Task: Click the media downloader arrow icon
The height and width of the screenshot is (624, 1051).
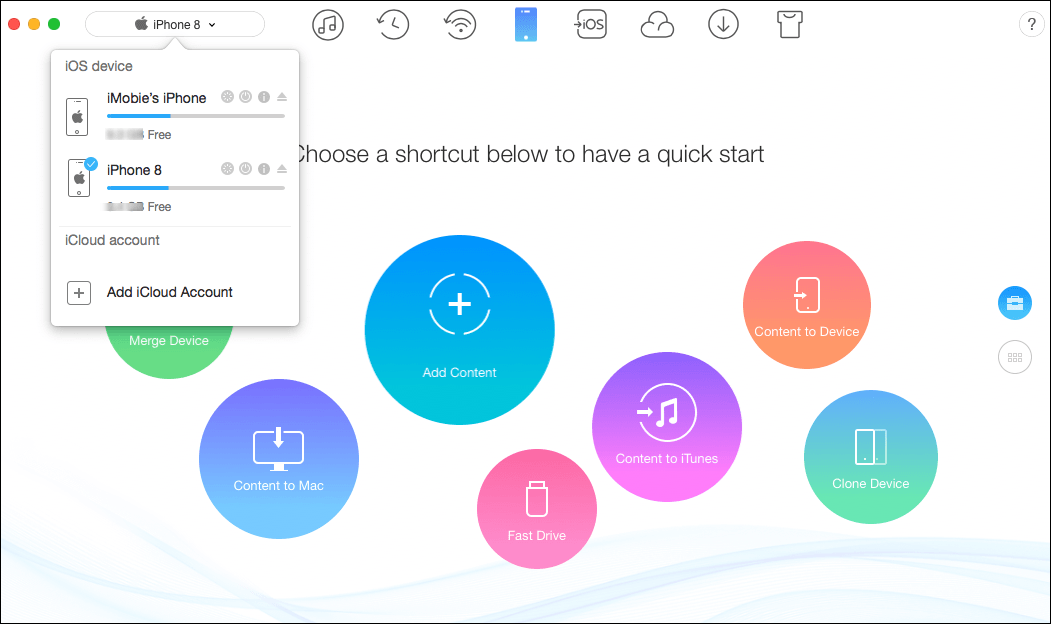Action: [723, 25]
